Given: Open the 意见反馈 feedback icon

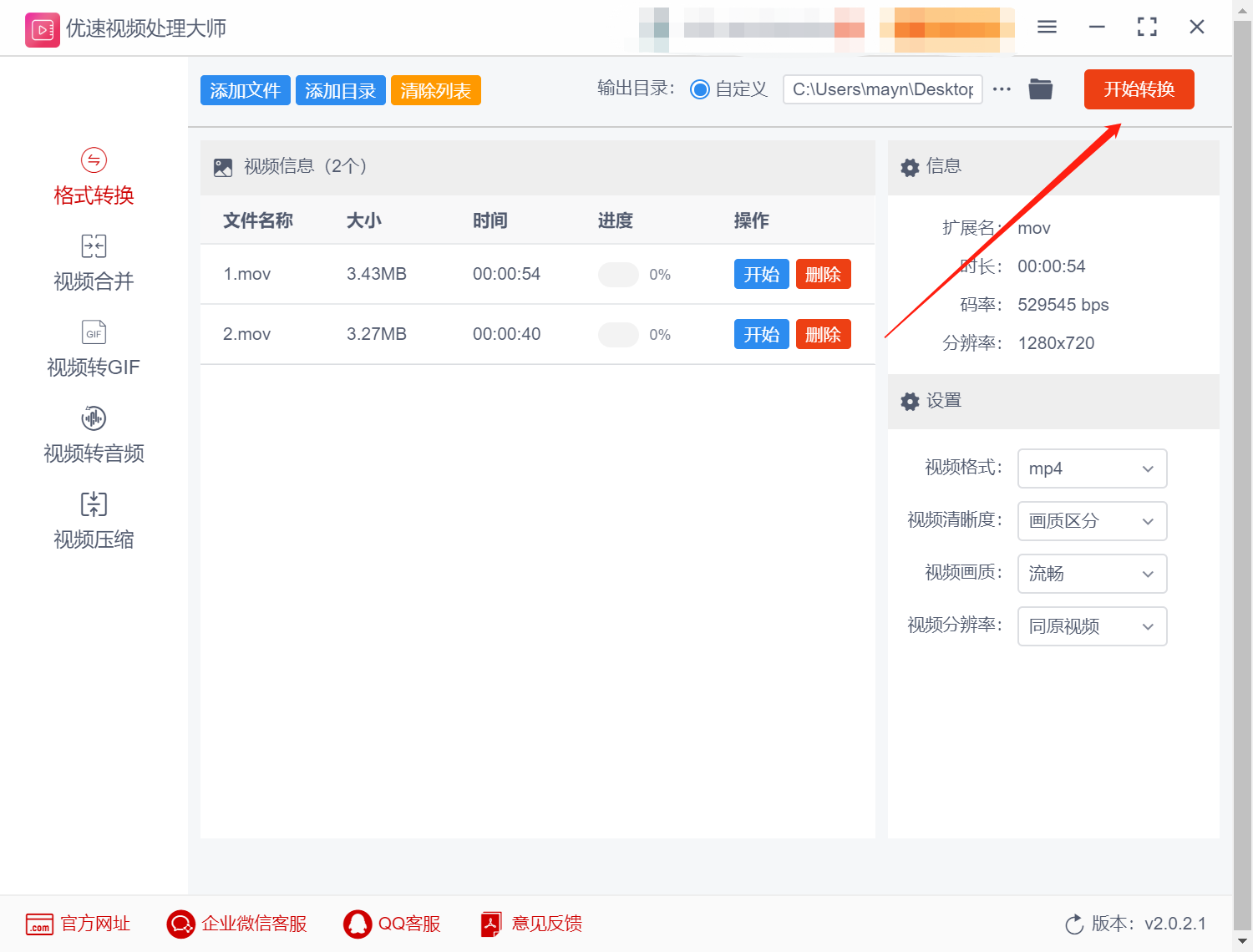Looking at the screenshot, I should click(x=491, y=924).
